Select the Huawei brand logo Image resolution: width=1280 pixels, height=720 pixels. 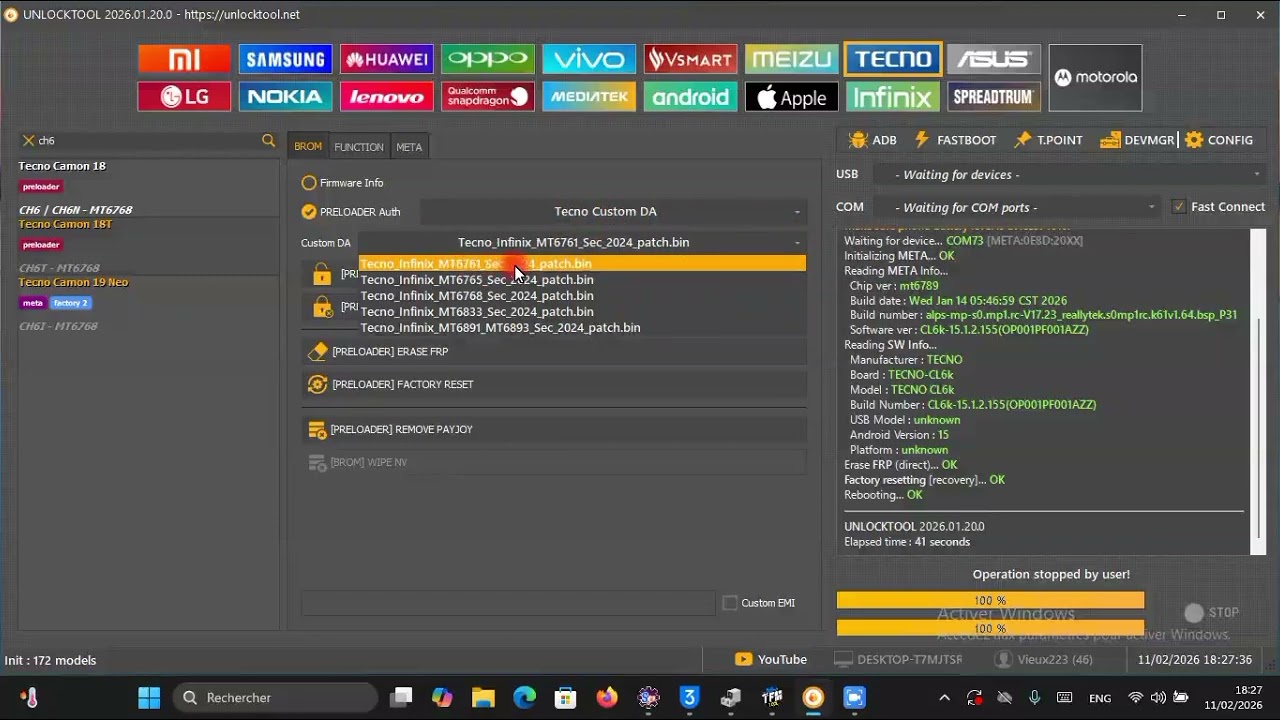point(387,59)
